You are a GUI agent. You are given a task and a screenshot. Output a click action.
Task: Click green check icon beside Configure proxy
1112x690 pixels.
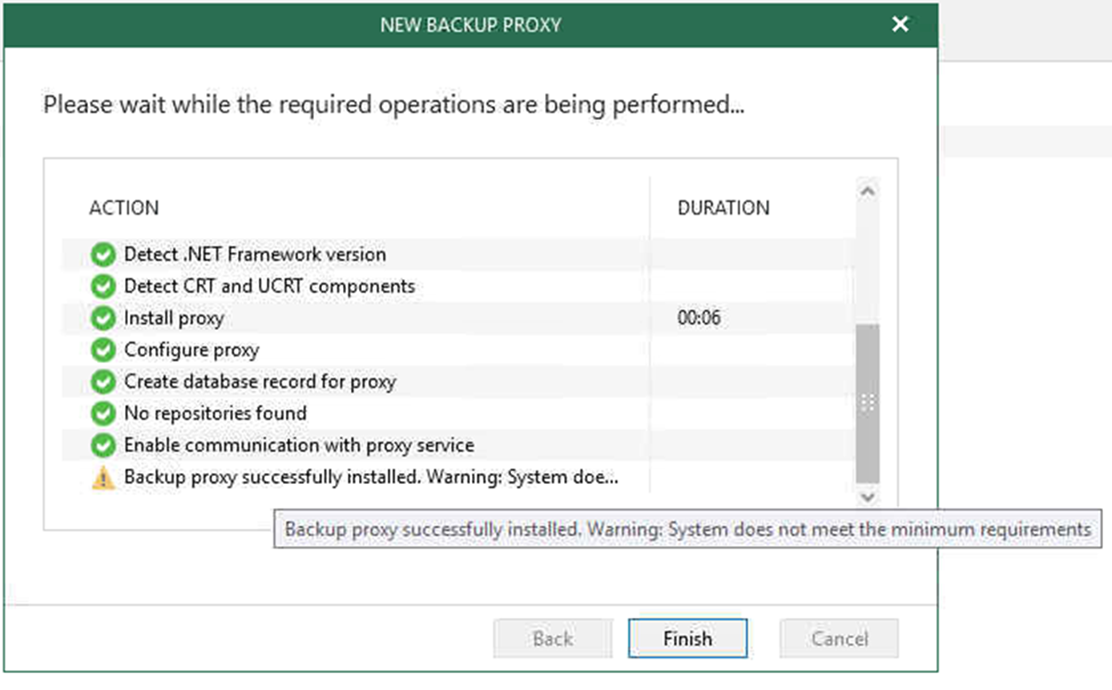103,350
